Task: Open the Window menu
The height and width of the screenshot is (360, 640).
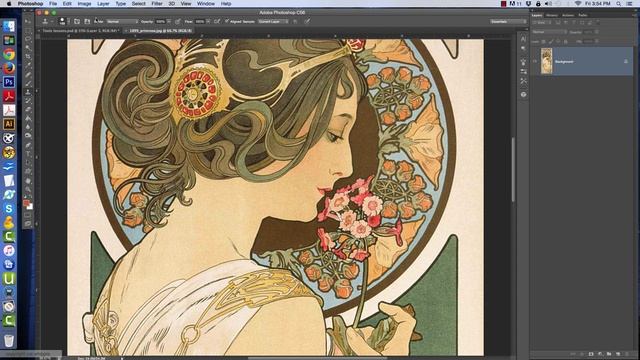Action: click(206, 3)
